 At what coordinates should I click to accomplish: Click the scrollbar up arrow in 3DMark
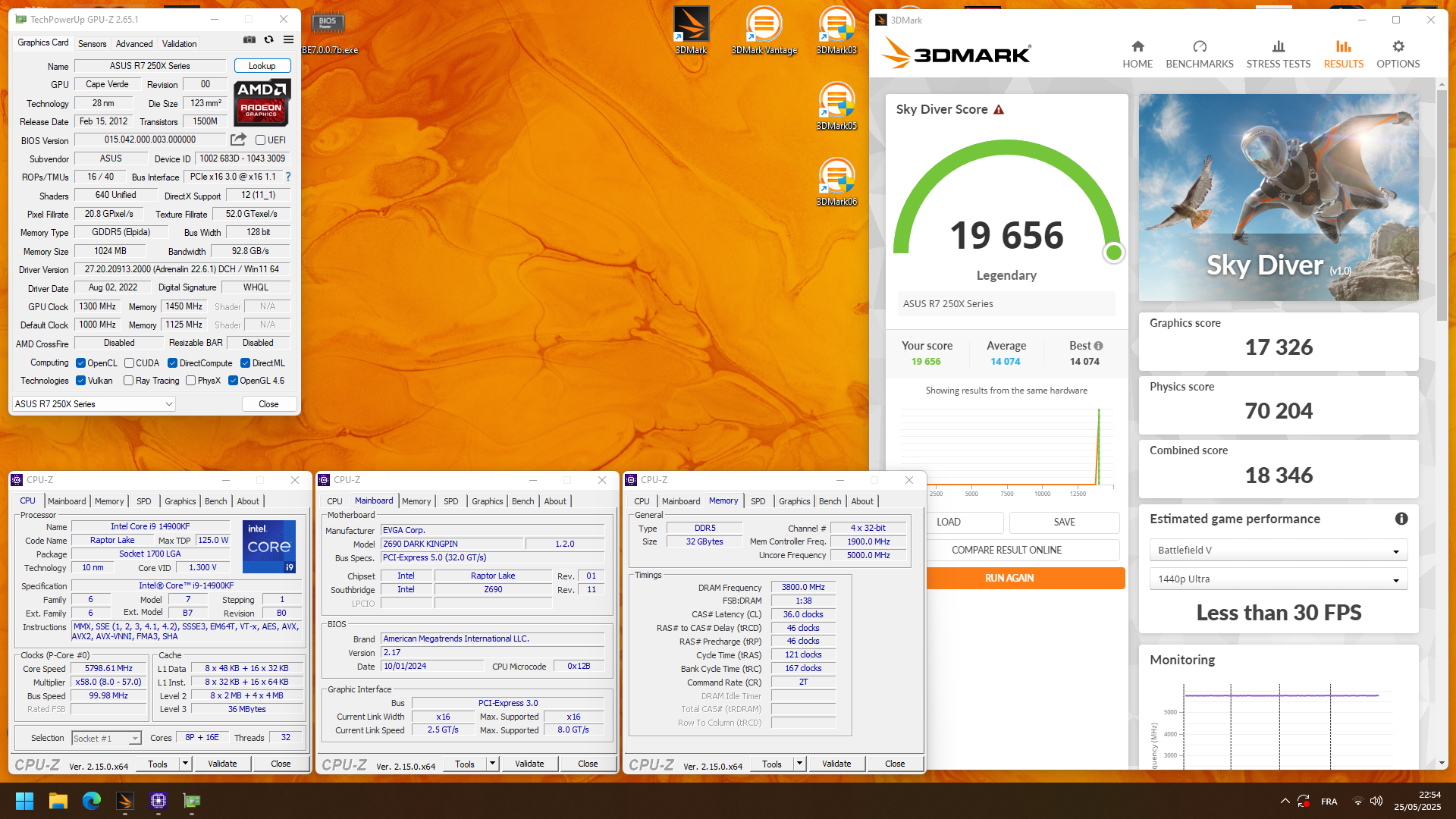click(1442, 83)
